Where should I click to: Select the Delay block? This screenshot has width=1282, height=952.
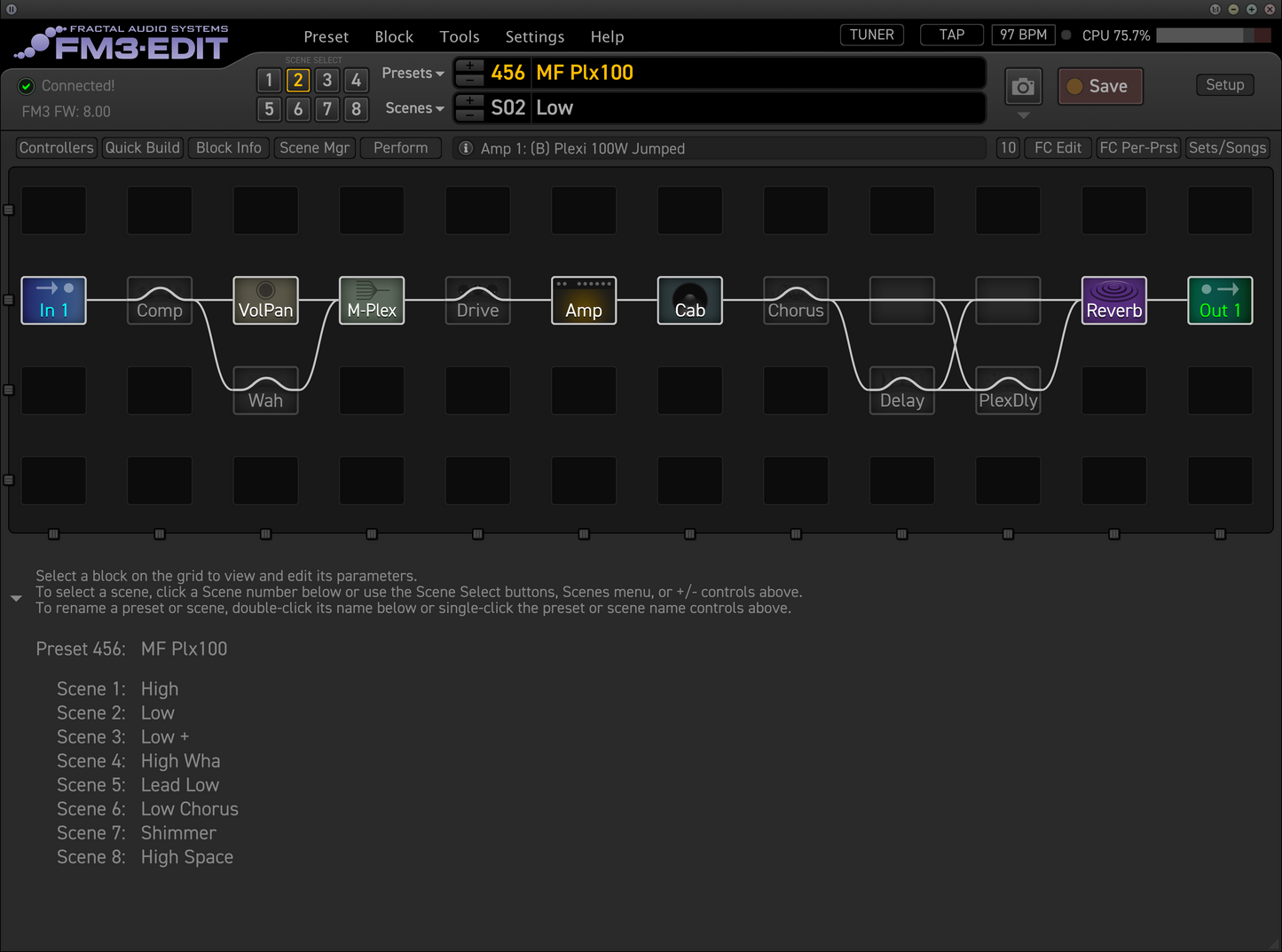click(x=902, y=390)
